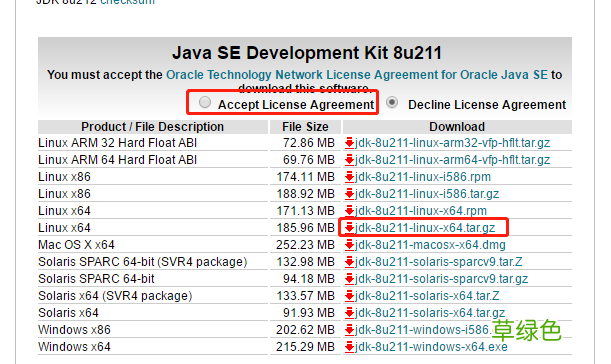The width and height of the screenshot is (611, 364).
Task: Download jdk-8u211-linux-arm64-vfp-hflt.tar.gz
Action: [452, 160]
